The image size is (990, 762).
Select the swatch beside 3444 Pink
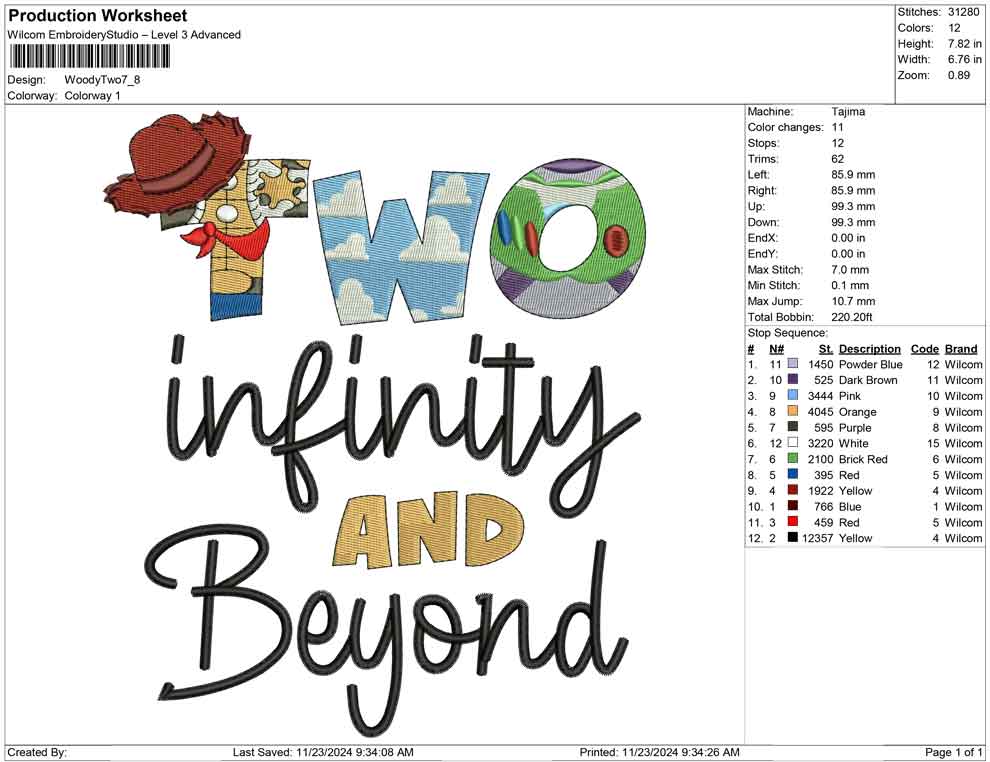click(x=792, y=395)
